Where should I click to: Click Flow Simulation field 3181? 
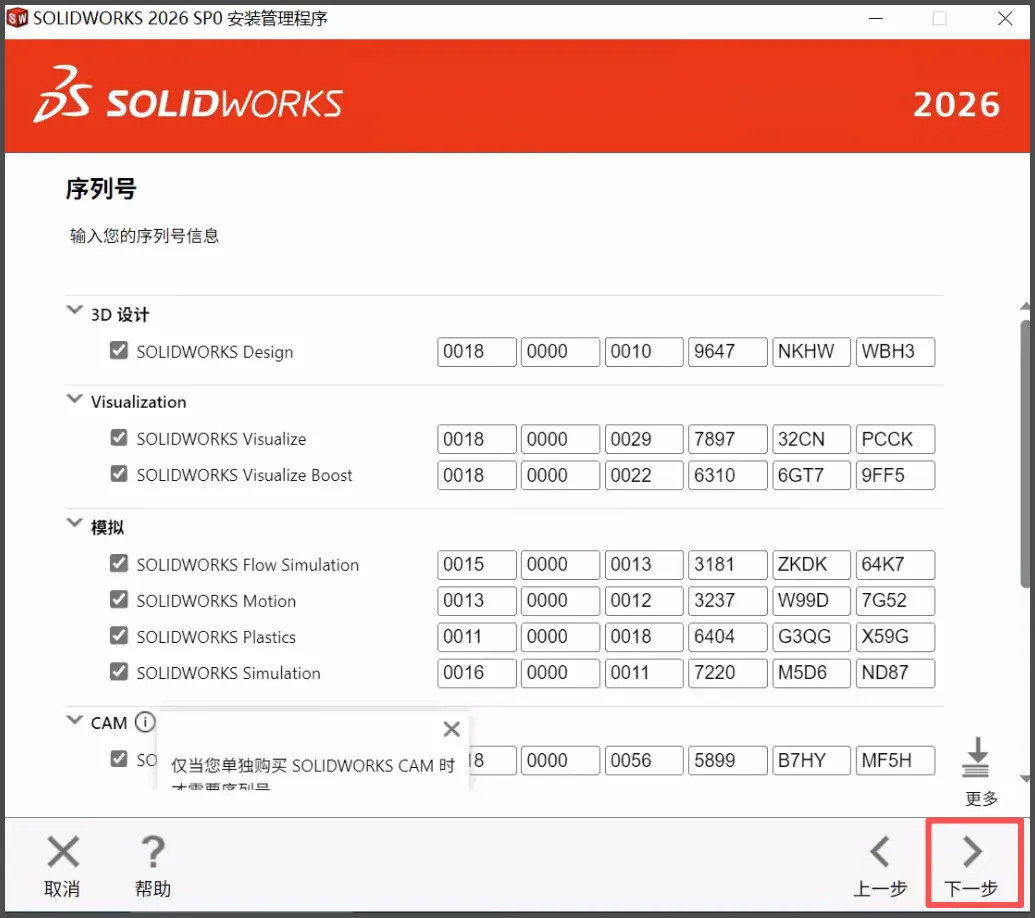click(727, 564)
